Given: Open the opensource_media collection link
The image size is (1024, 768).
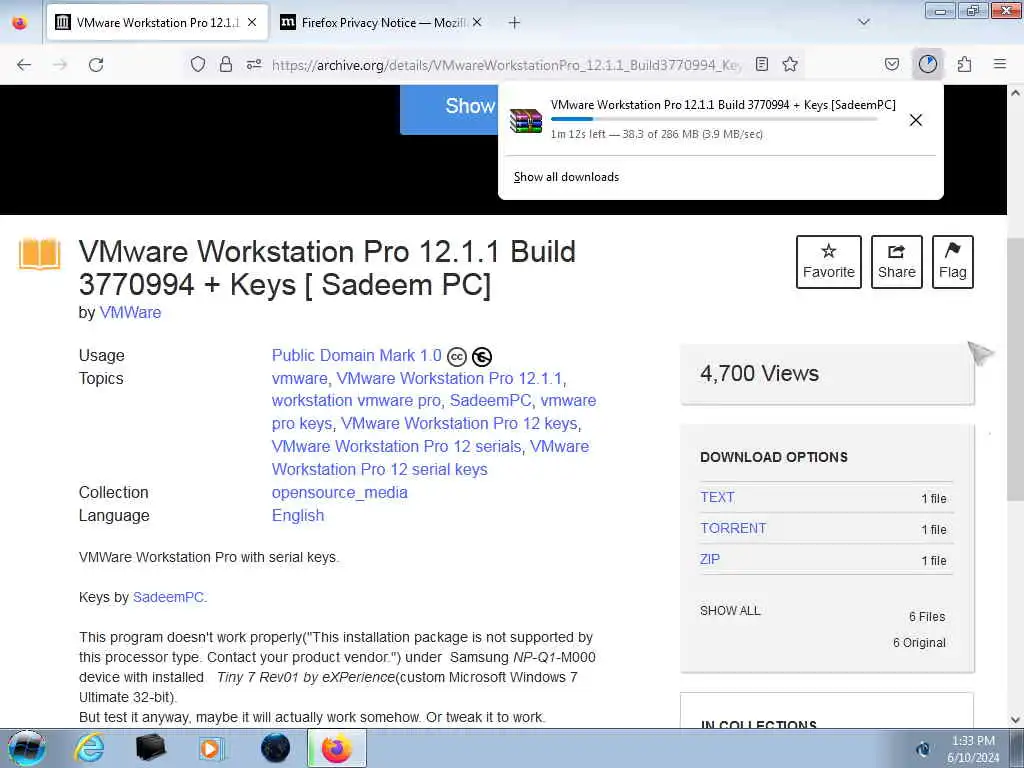Looking at the screenshot, I should point(340,493).
